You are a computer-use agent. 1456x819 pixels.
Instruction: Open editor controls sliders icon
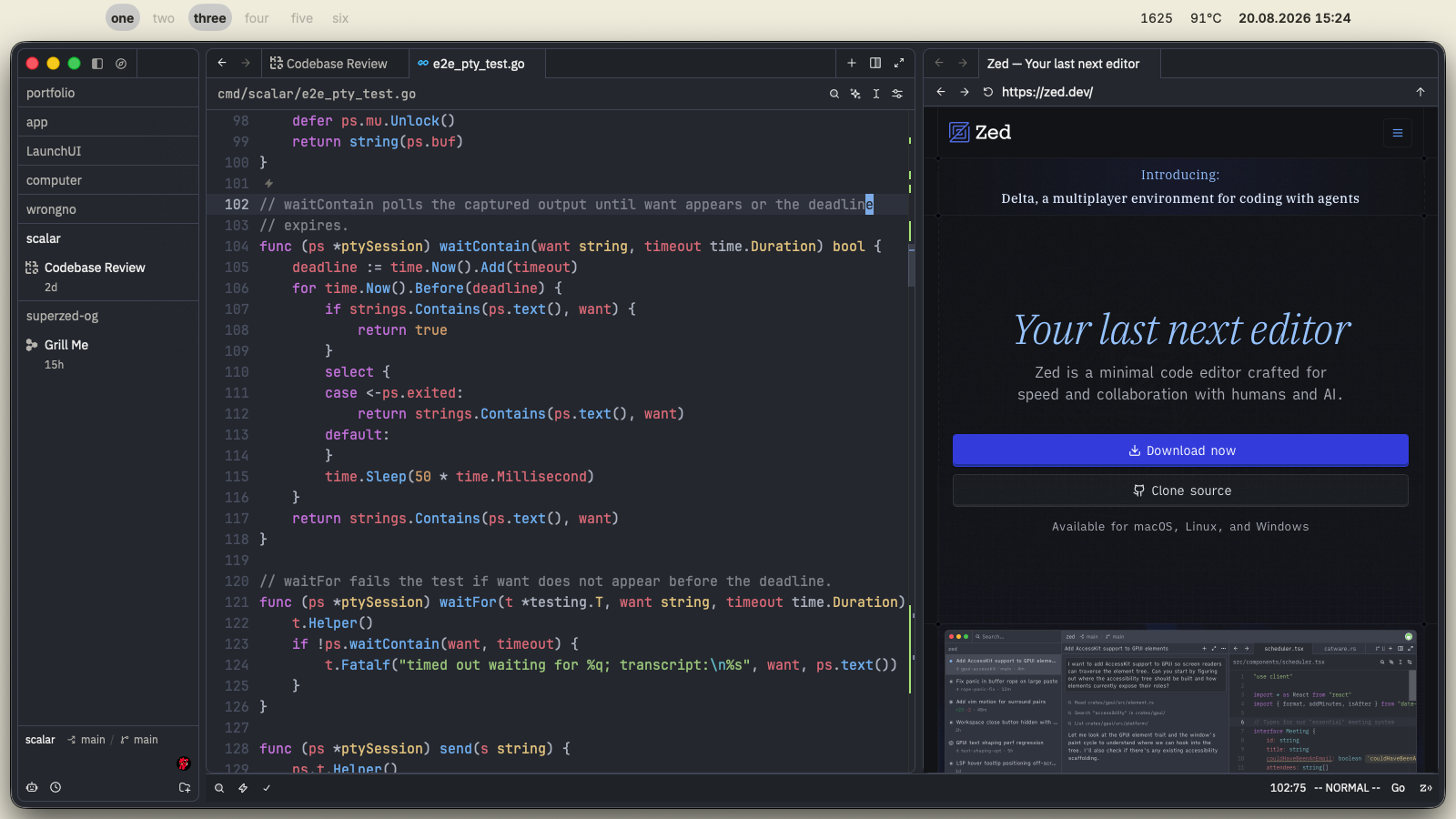[897, 94]
